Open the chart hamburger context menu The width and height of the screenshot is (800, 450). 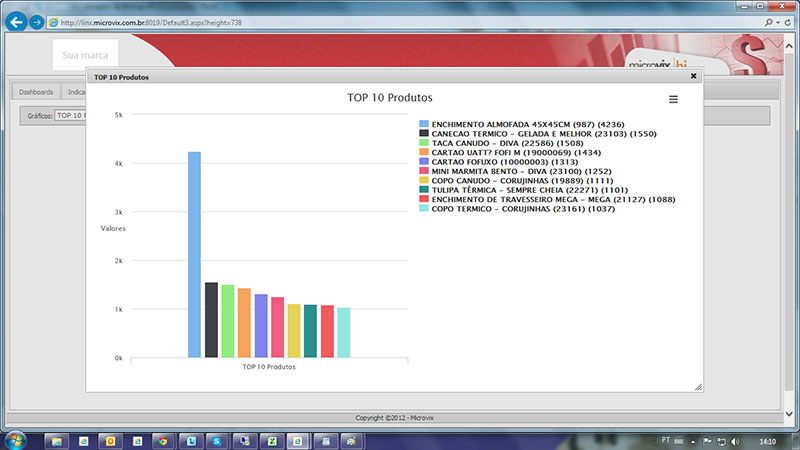pyautogui.click(x=673, y=100)
